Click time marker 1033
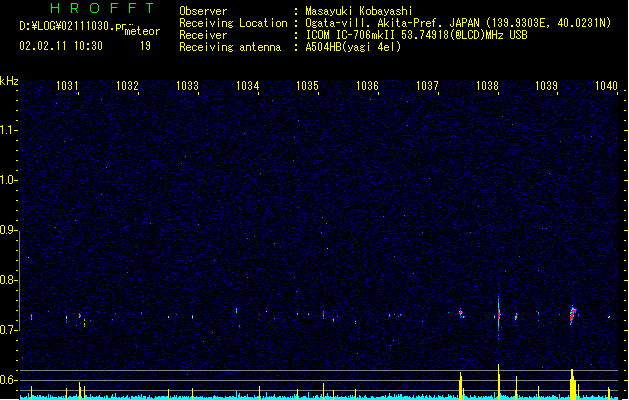This screenshot has width=629, height=400. (187, 86)
